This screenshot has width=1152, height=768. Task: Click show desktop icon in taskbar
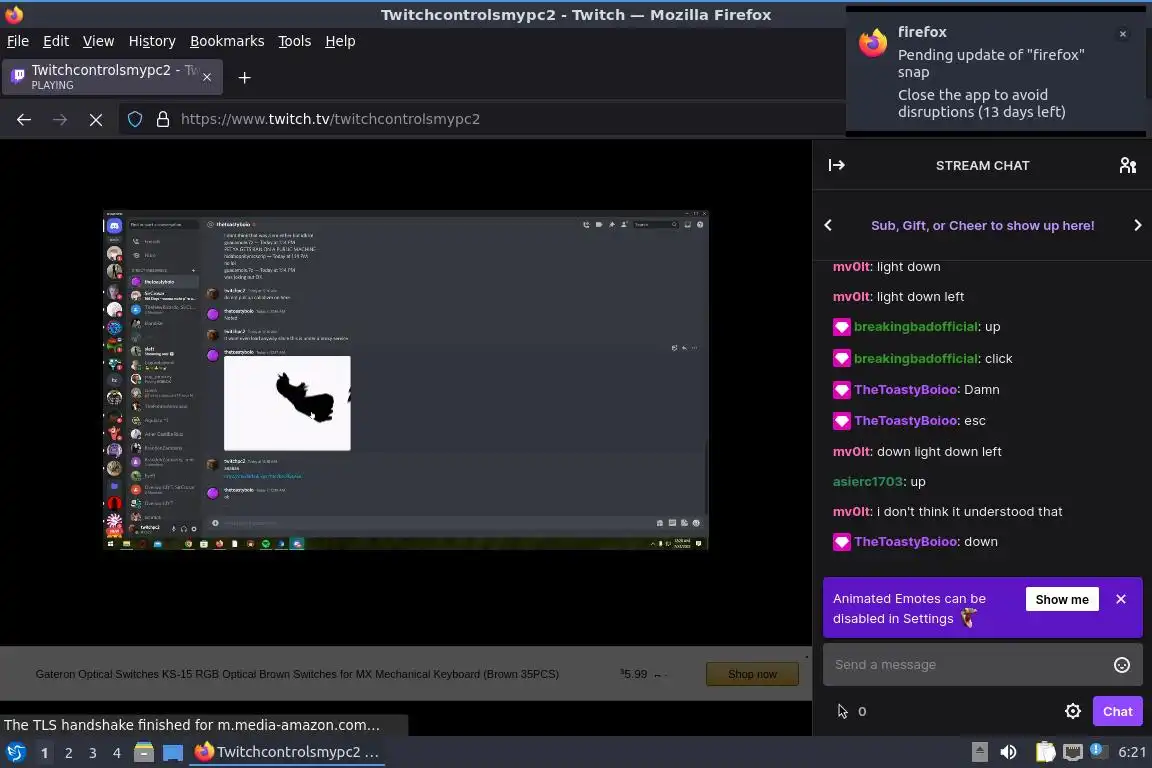click(x=173, y=753)
